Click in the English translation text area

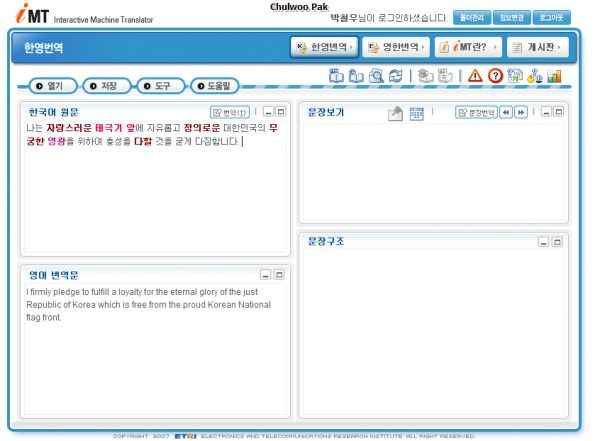pos(155,349)
